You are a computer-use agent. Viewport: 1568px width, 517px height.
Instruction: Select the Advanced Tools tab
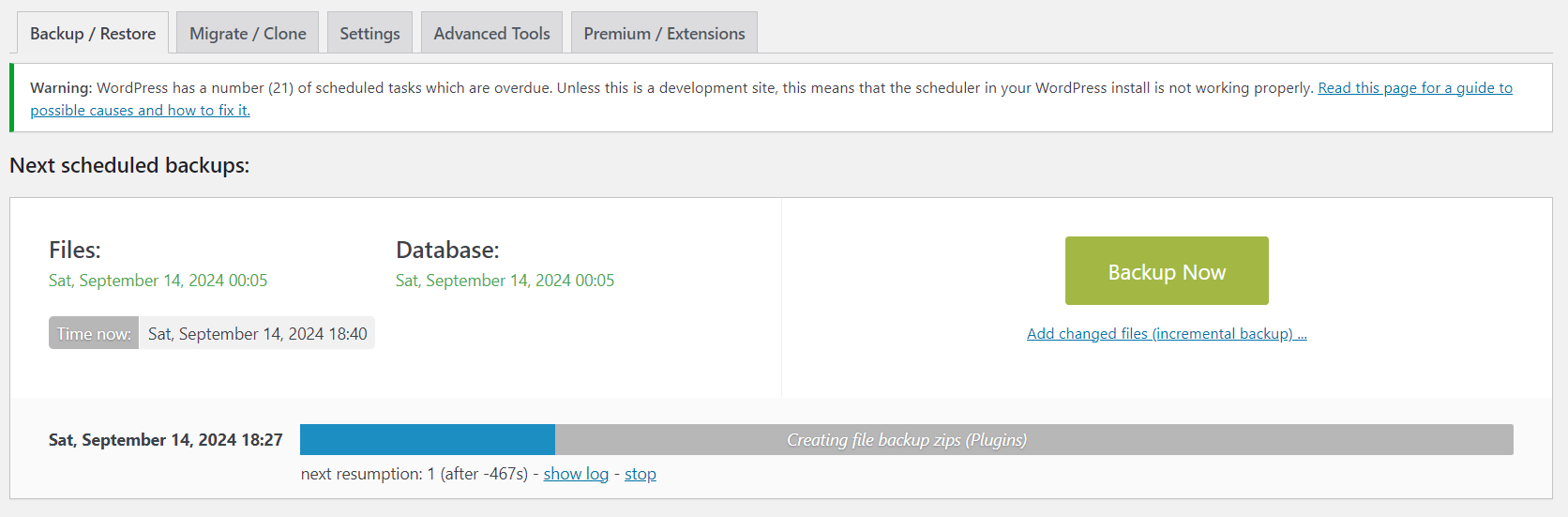491,34
